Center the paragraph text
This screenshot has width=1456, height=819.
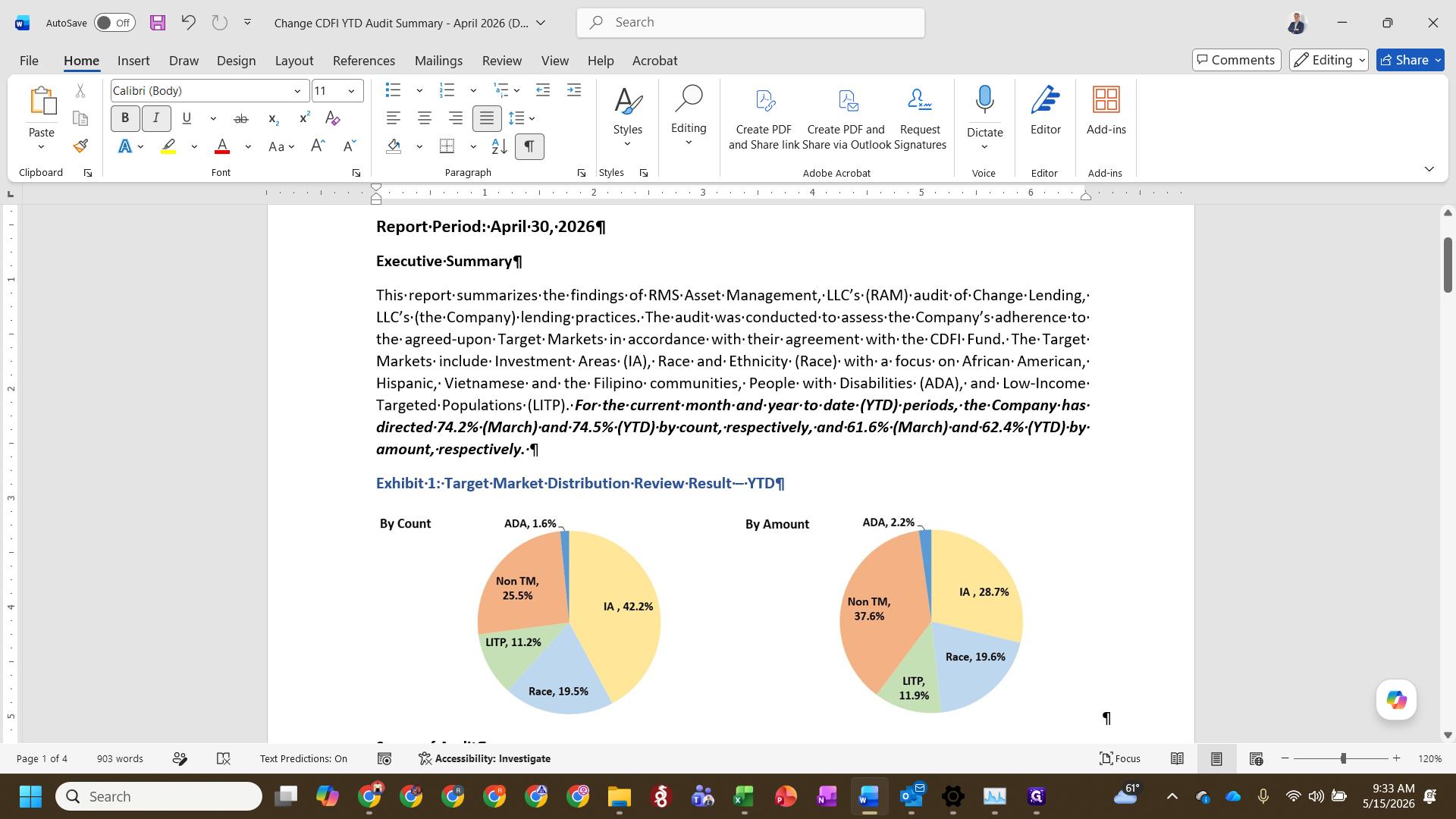[x=424, y=118]
